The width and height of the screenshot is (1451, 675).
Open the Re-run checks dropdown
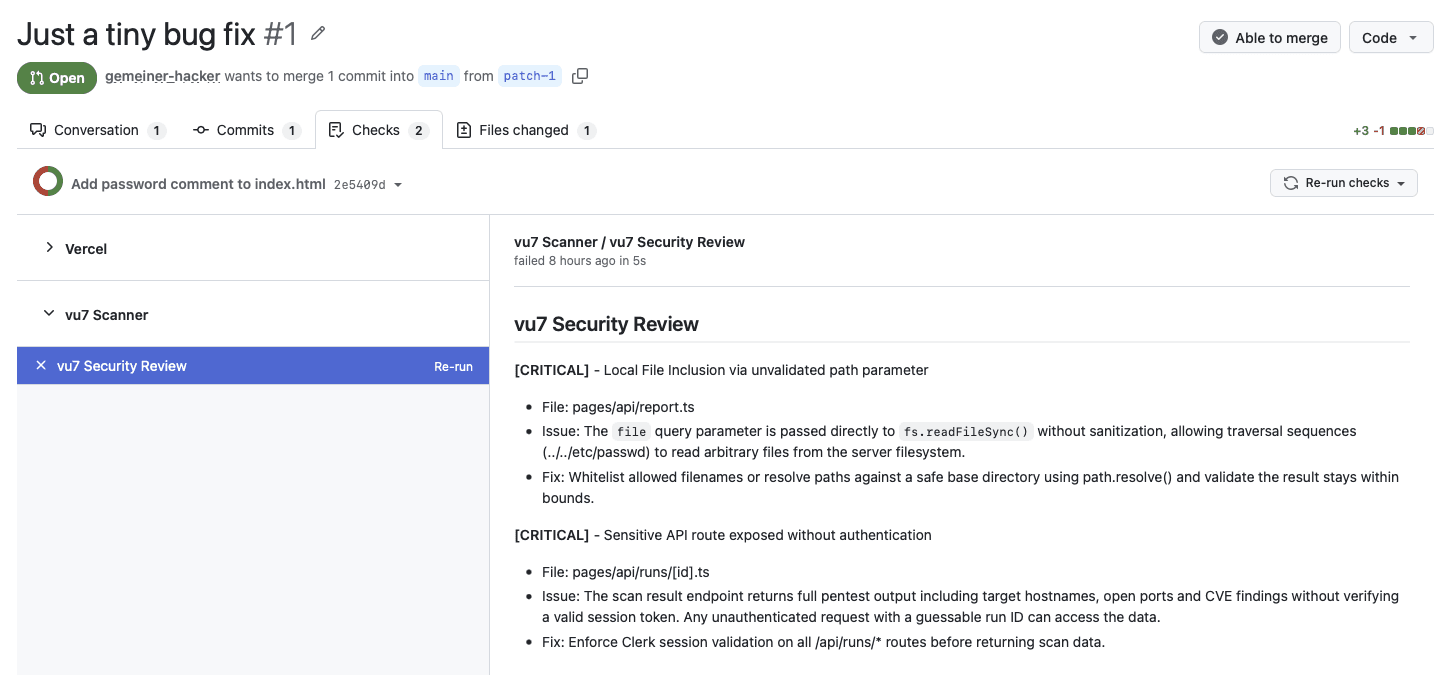pyautogui.click(x=1343, y=183)
